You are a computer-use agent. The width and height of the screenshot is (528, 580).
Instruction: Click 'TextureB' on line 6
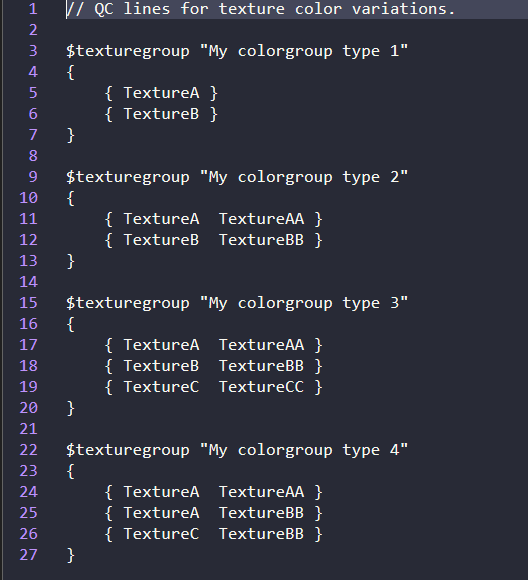pos(161,114)
